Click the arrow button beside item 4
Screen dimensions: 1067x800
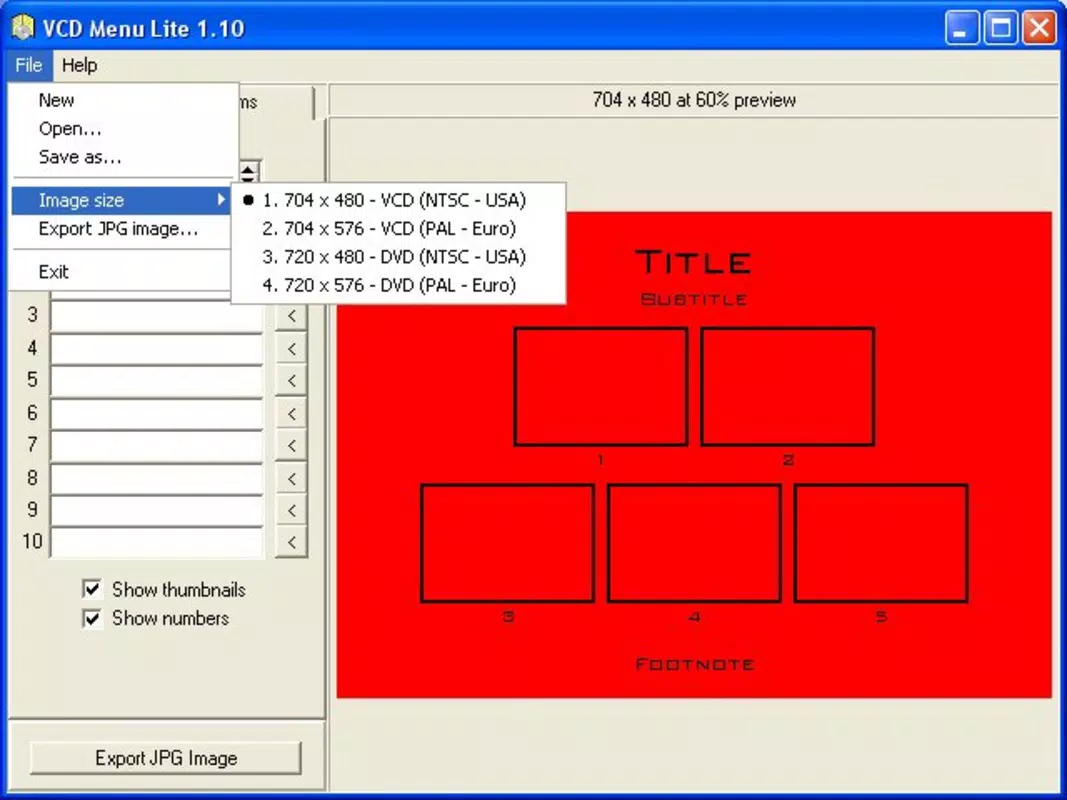[291, 348]
